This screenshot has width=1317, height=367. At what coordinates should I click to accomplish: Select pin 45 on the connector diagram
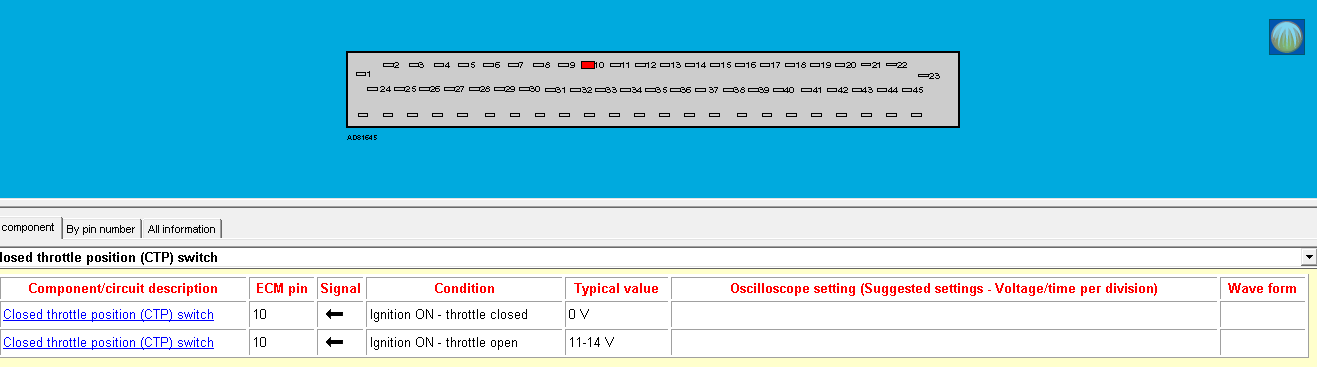(912, 90)
